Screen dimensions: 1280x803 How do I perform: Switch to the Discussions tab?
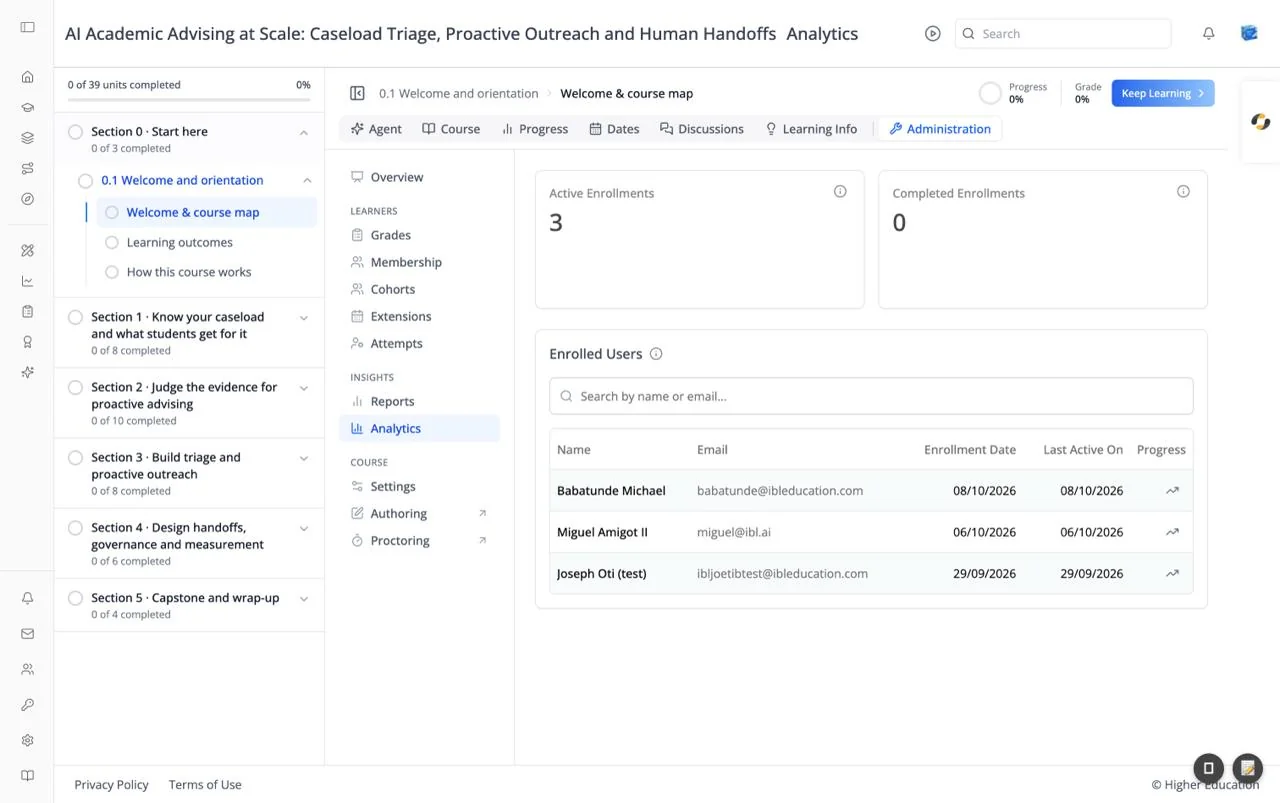click(701, 129)
